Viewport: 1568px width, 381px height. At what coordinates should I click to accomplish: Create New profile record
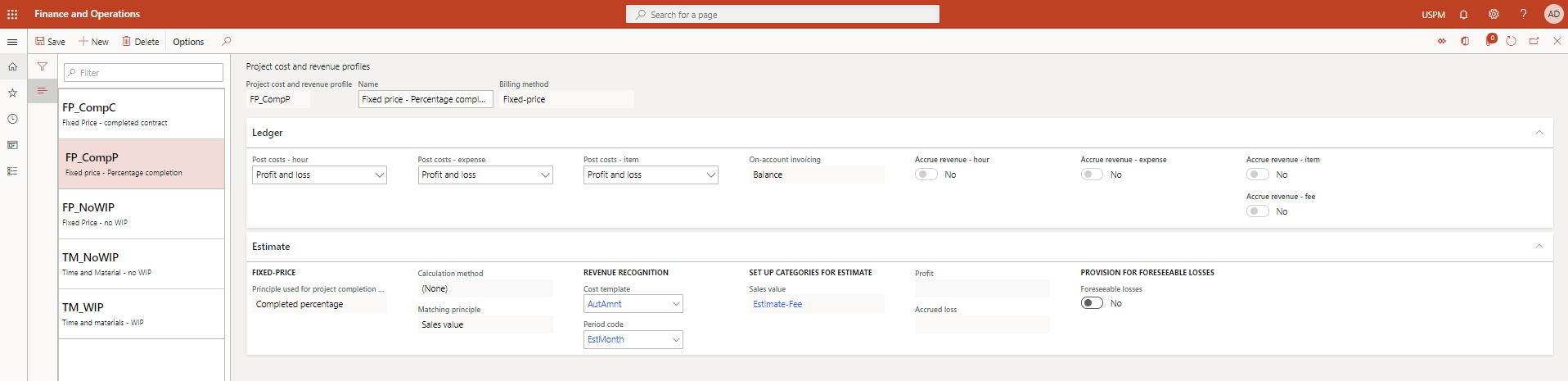[x=93, y=42]
